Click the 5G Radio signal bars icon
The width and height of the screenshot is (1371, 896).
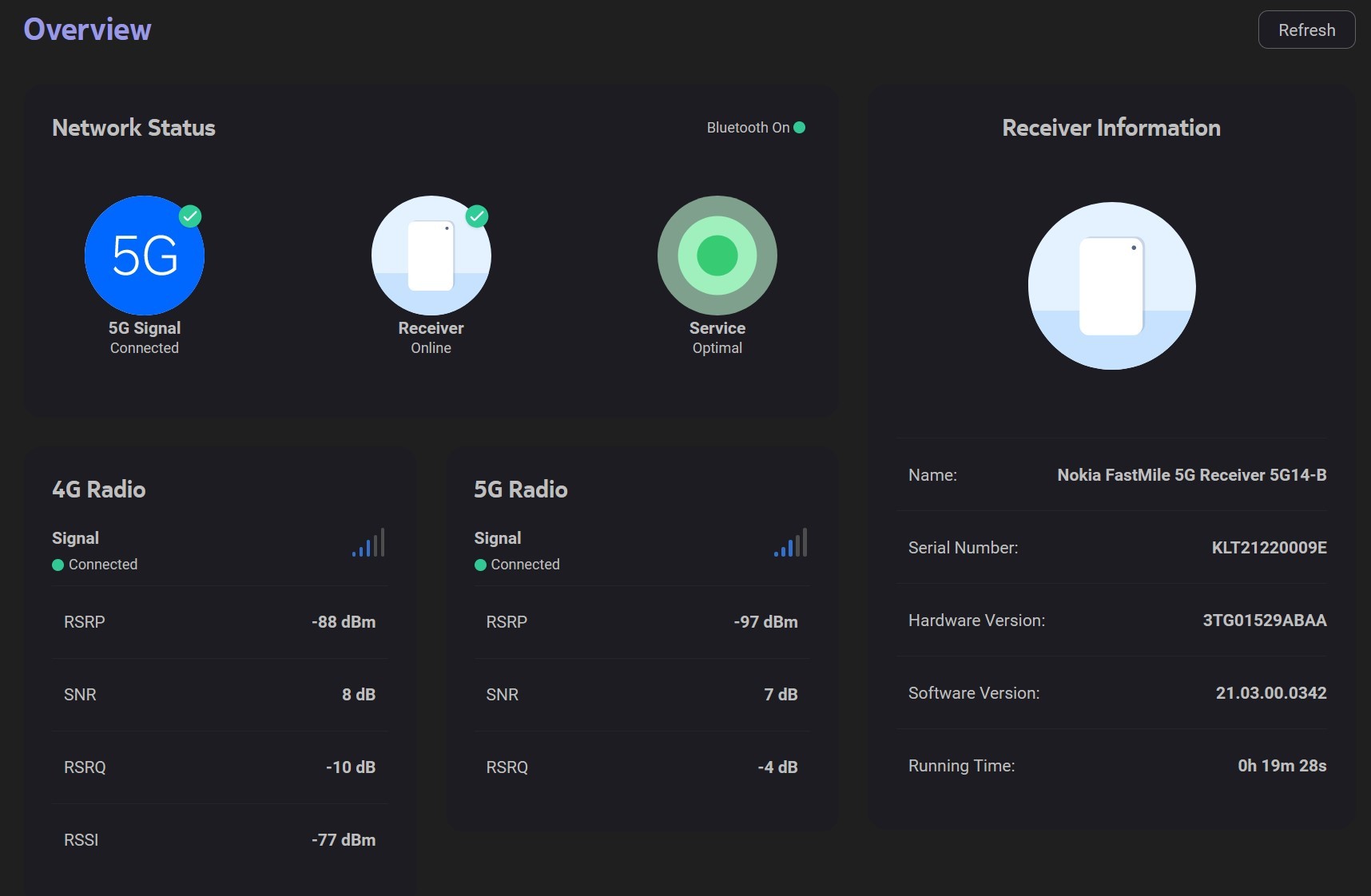click(x=790, y=543)
